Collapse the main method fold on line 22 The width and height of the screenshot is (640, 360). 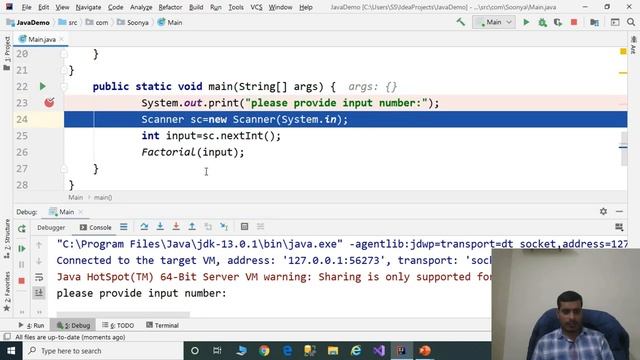64,87
